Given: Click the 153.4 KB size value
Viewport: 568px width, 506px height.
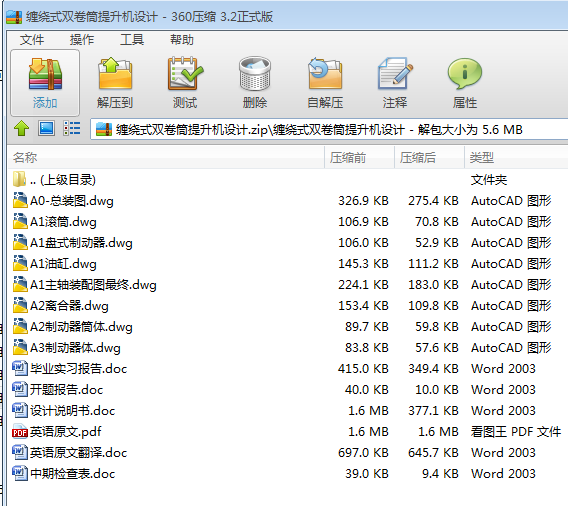Looking at the screenshot, I should tap(363, 306).
